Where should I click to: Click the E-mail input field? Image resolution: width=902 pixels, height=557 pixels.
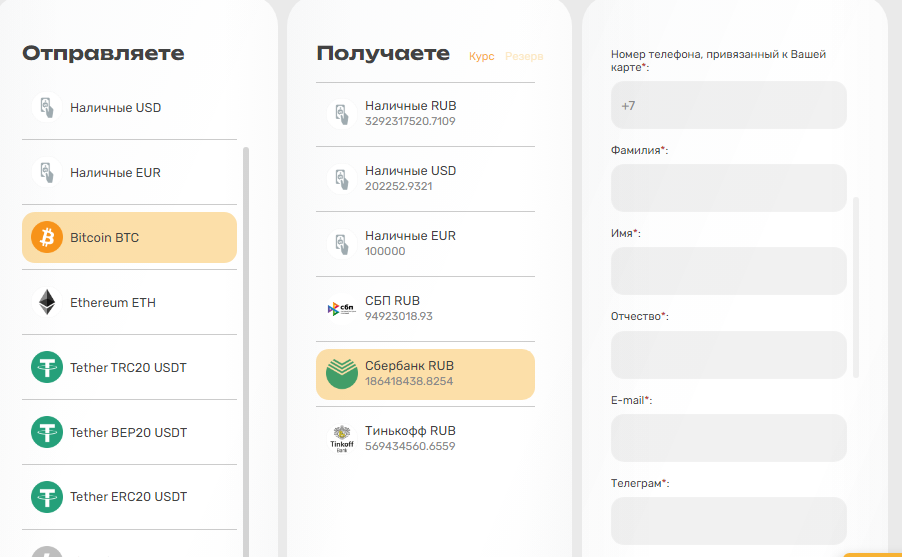(728, 438)
